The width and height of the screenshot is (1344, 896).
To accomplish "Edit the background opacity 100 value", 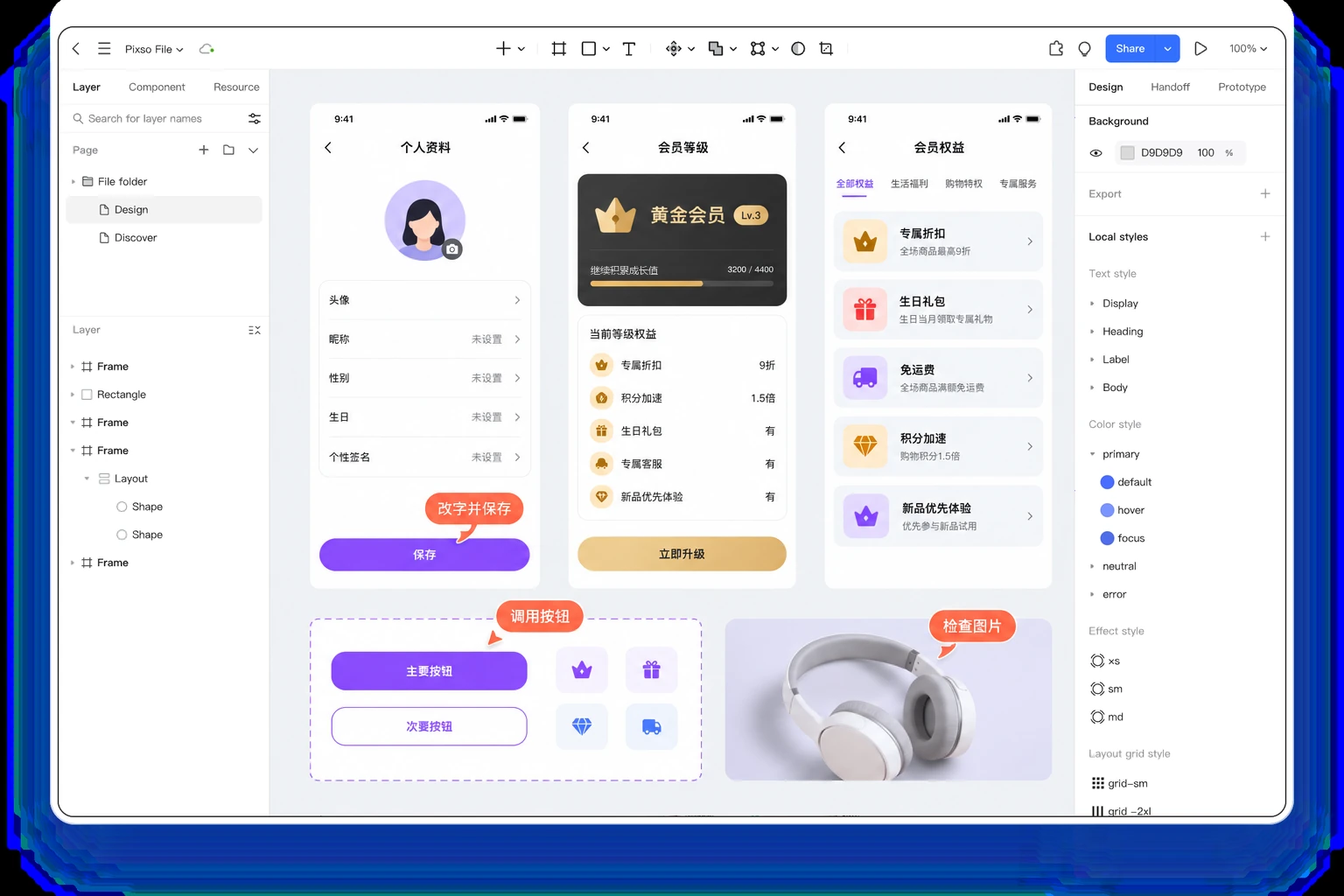I will [1206, 153].
